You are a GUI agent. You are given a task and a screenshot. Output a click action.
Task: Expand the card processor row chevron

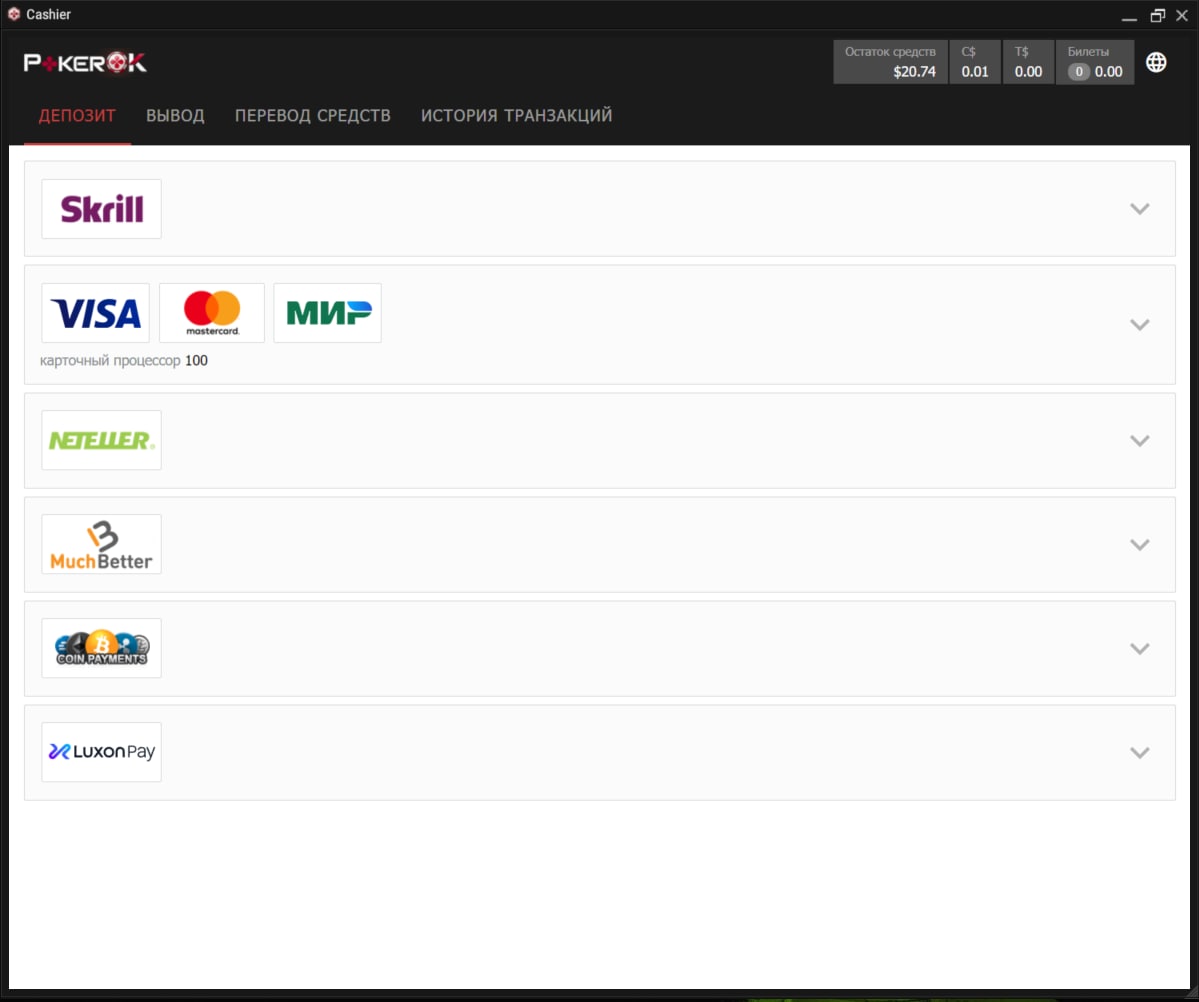1139,325
